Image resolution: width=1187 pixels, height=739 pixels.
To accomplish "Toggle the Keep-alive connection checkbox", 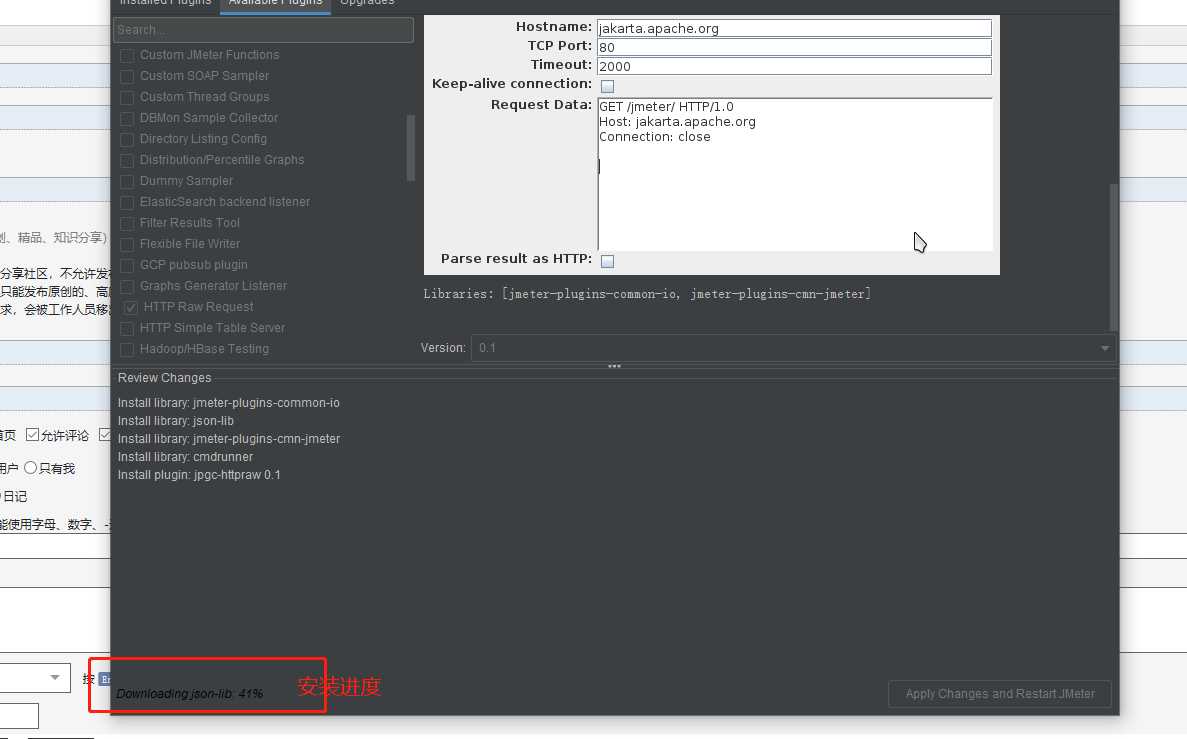I will [607, 86].
